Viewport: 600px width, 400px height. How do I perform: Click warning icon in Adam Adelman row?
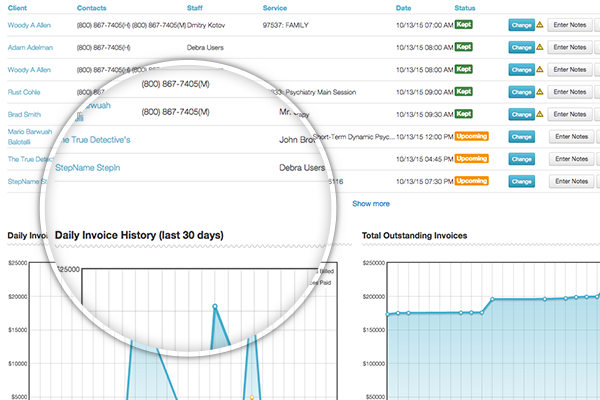point(540,47)
